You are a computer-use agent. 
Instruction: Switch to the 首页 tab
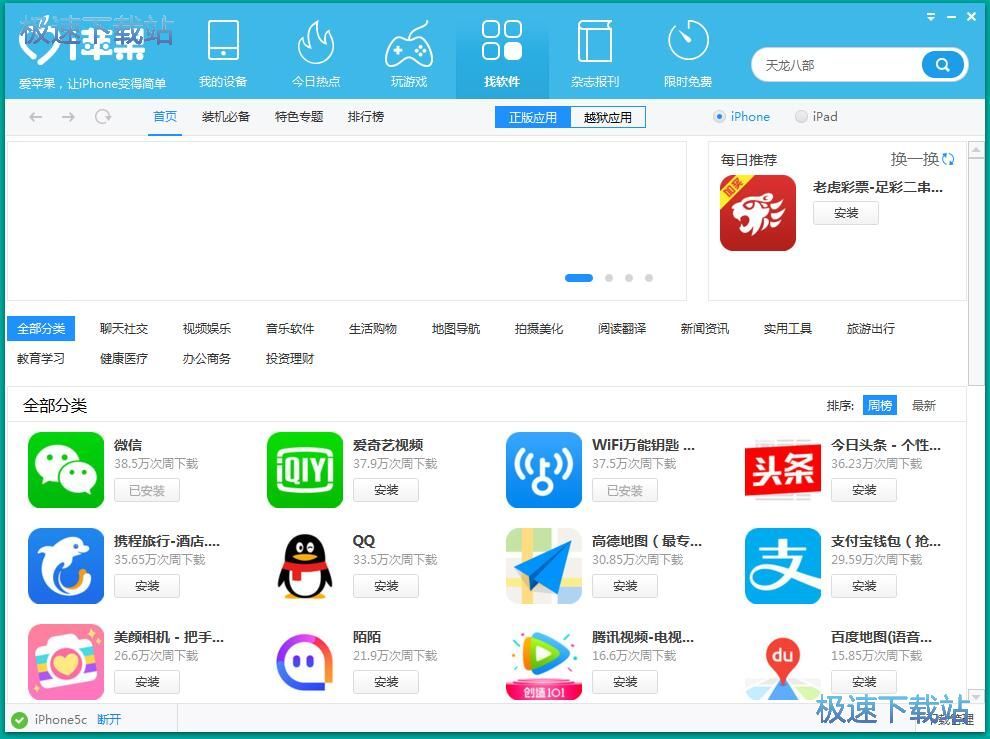165,117
